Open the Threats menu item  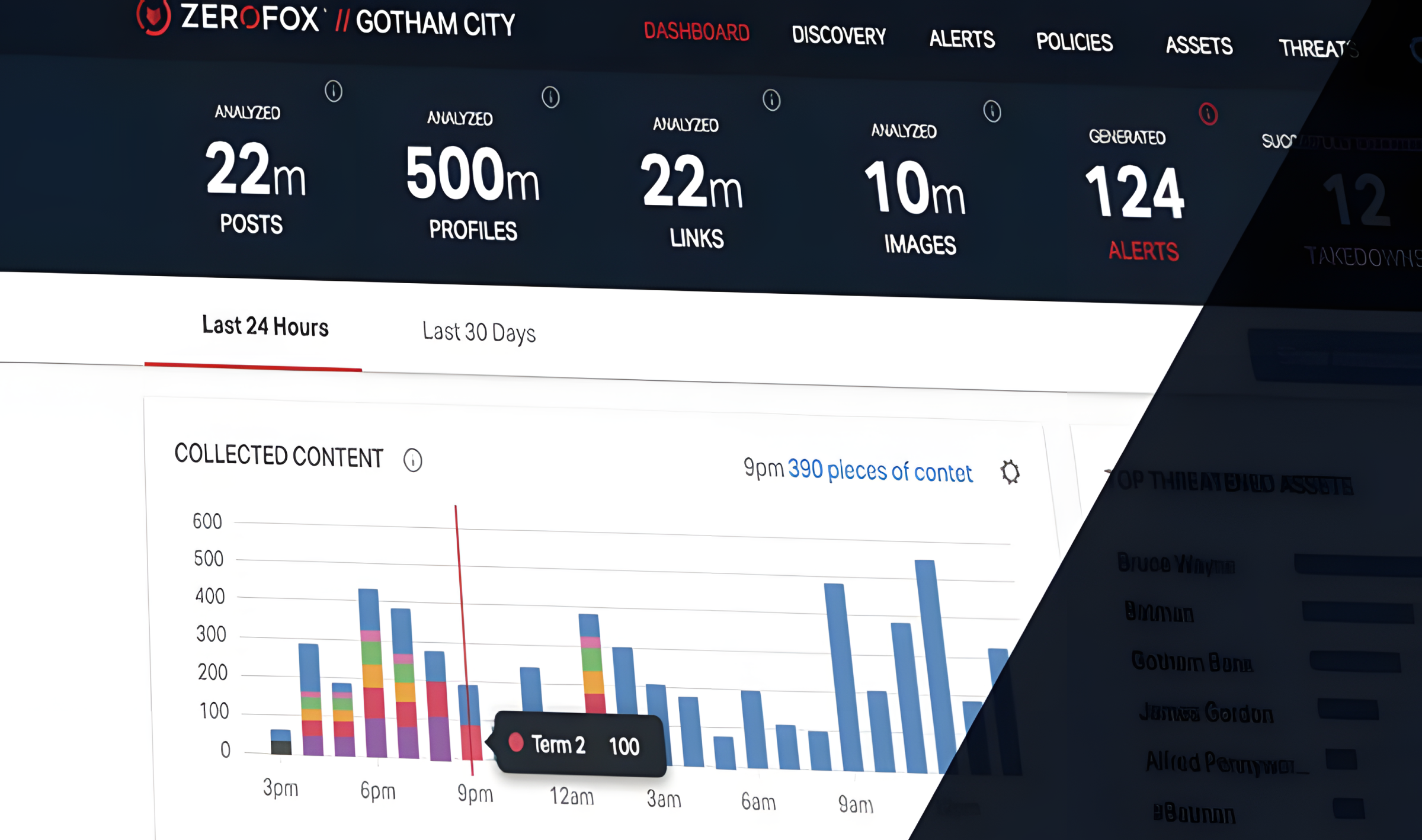pos(1318,49)
